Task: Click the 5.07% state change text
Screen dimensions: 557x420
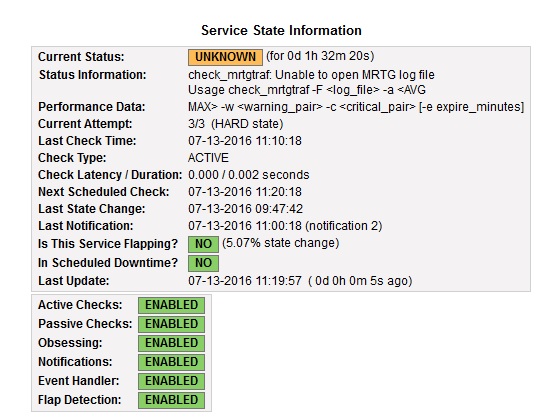Action: 281,243
